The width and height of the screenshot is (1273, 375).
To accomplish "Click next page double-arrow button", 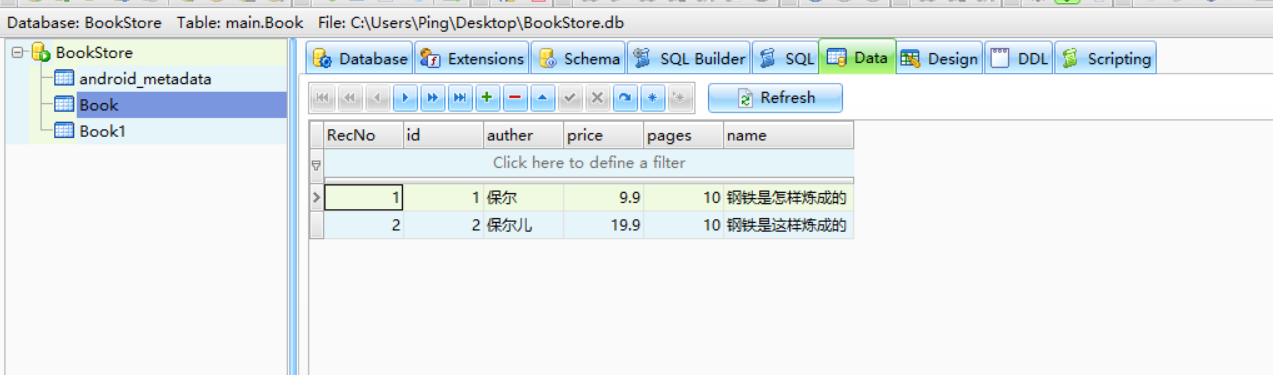I will (432, 98).
